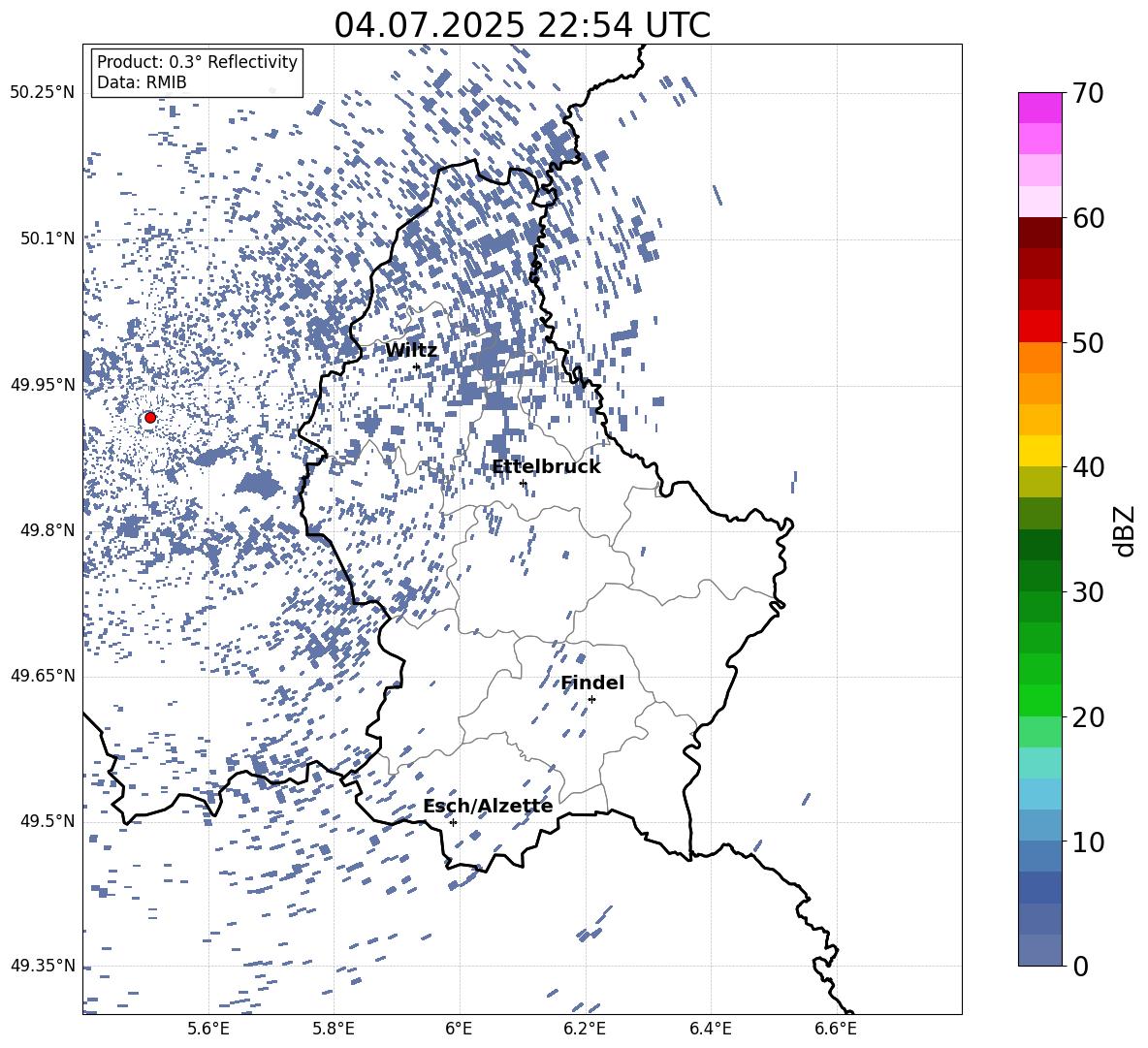Click the 0 colorbar tick label
The width and height of the screenshot is (1148, 1048).
coord(1081,966)
